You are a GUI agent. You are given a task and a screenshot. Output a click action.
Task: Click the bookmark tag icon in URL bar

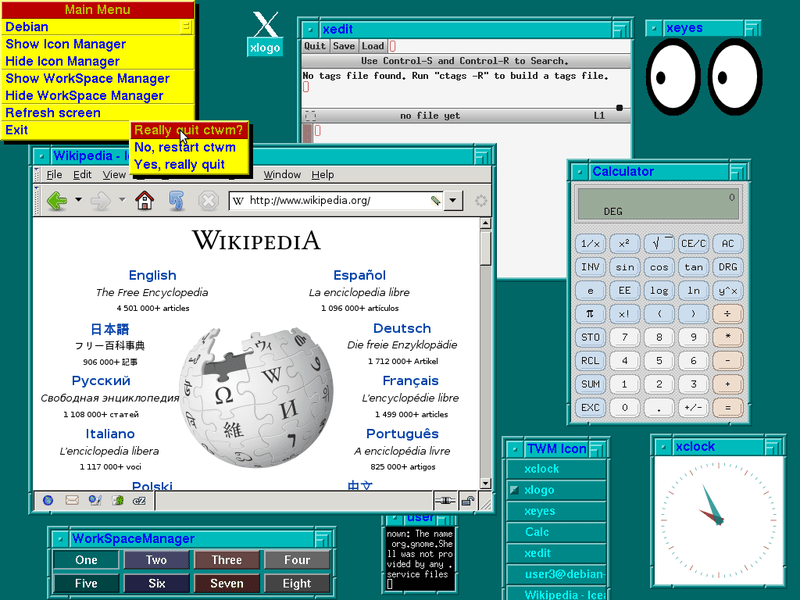coord(435,201)
